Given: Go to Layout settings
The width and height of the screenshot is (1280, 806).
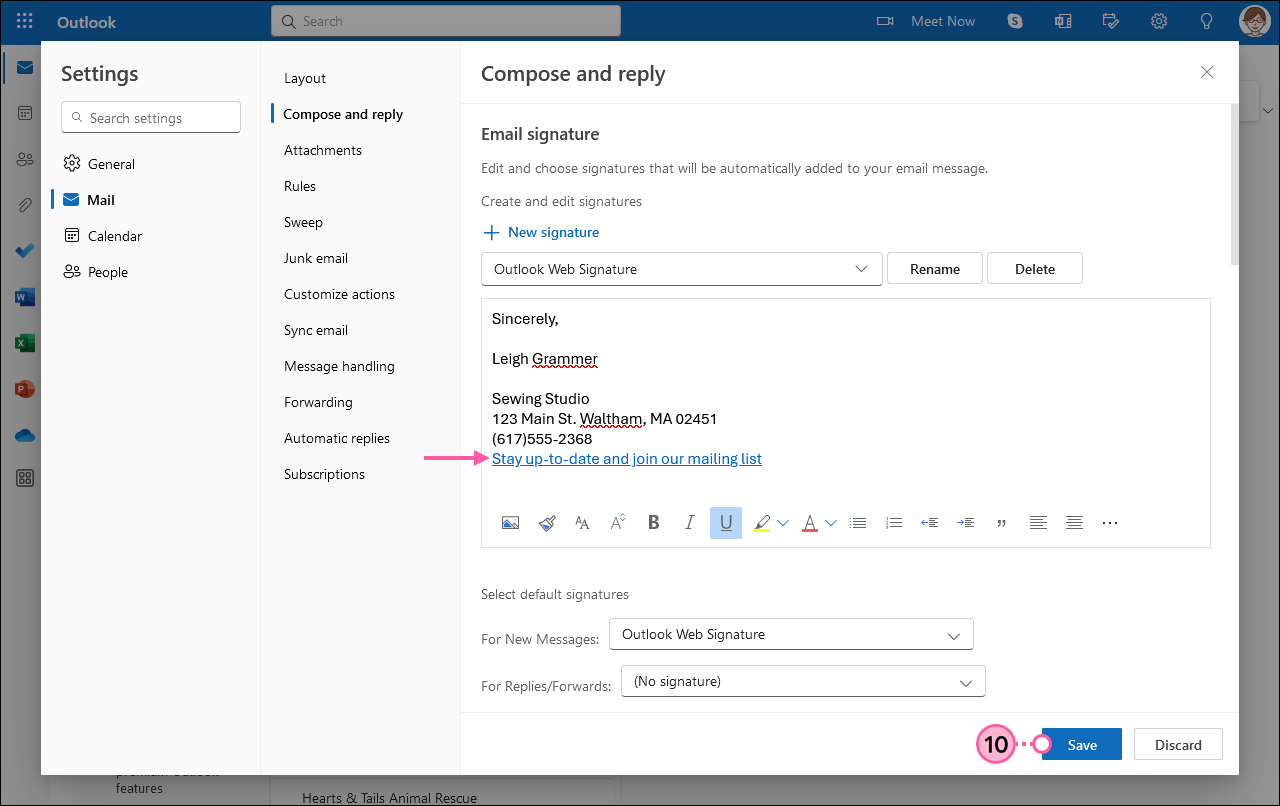Looking at the screenshot, I should pyautogui.click(x=305, y=78).
